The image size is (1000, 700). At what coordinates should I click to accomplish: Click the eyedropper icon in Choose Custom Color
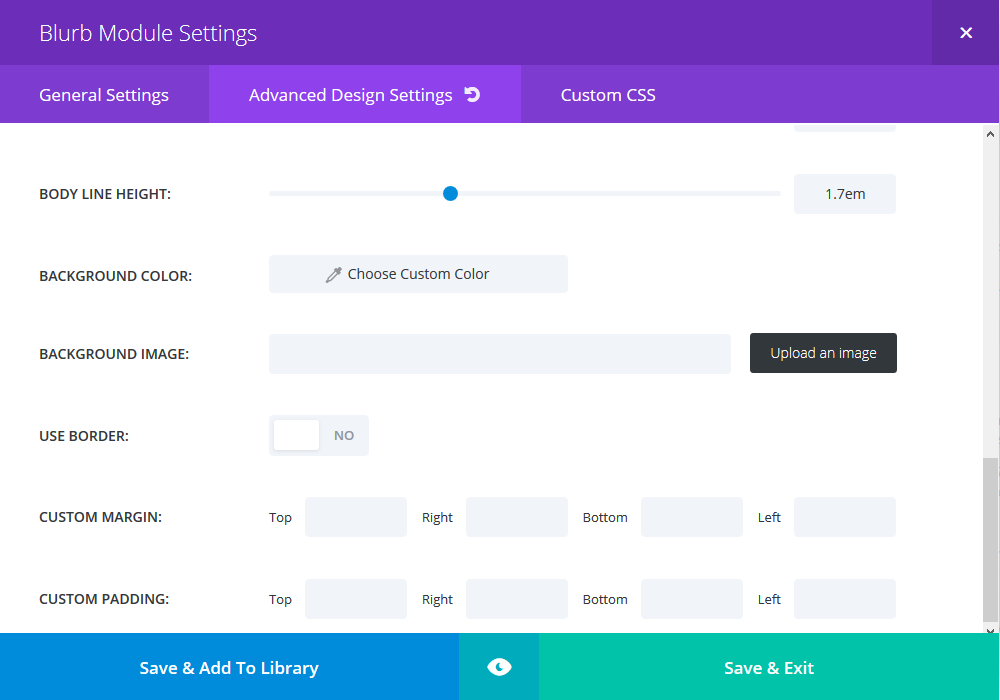click(x=333, y=275)
